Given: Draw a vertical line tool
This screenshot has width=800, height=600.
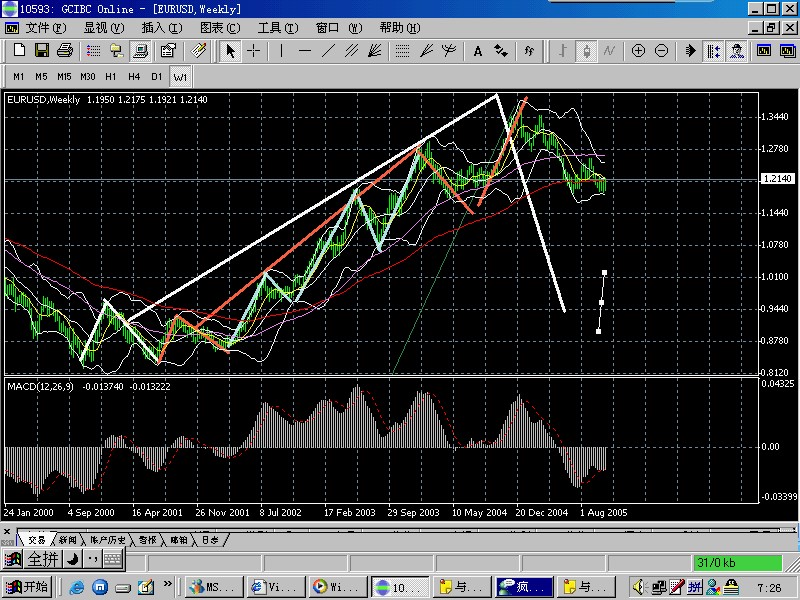Looking at the screenshot, I should click(281, 51).
